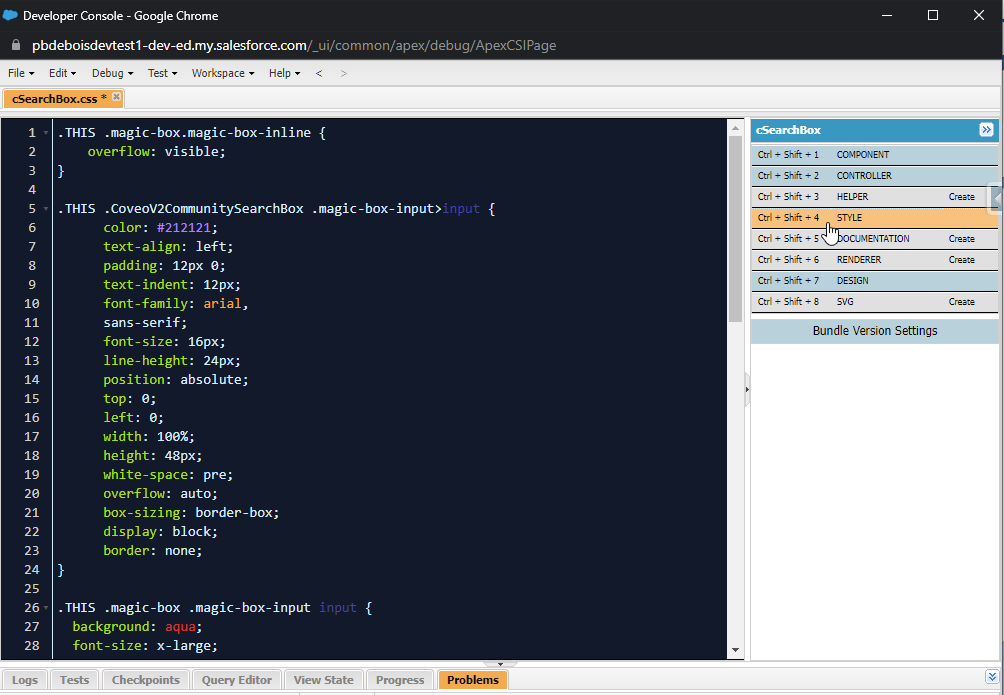Collapse the cSearchBox bundle panel arrow icon
Viewport: 1004px width, 695px height.
point(986,130)
